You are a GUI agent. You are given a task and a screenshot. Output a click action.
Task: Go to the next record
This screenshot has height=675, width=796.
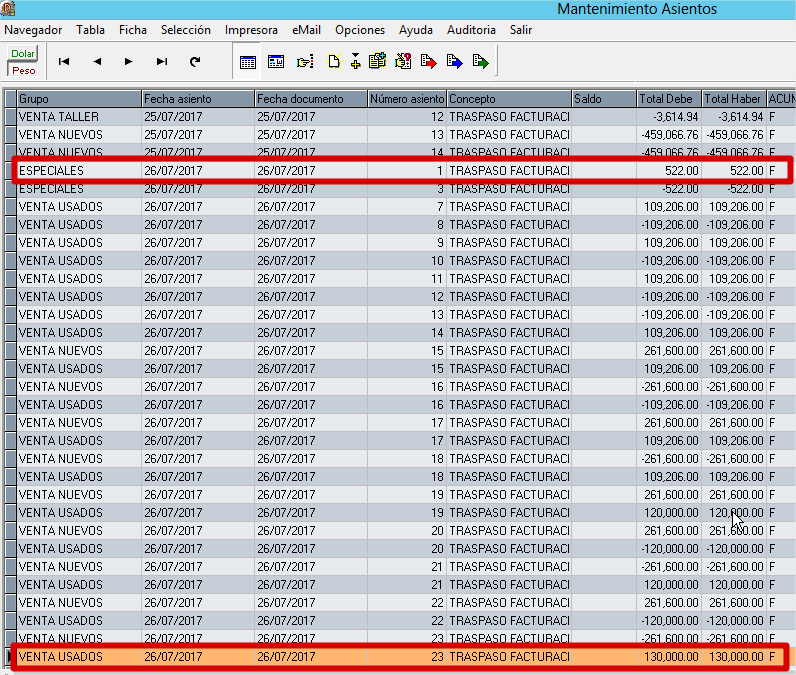pyautogui.click(x=128, y=61)
